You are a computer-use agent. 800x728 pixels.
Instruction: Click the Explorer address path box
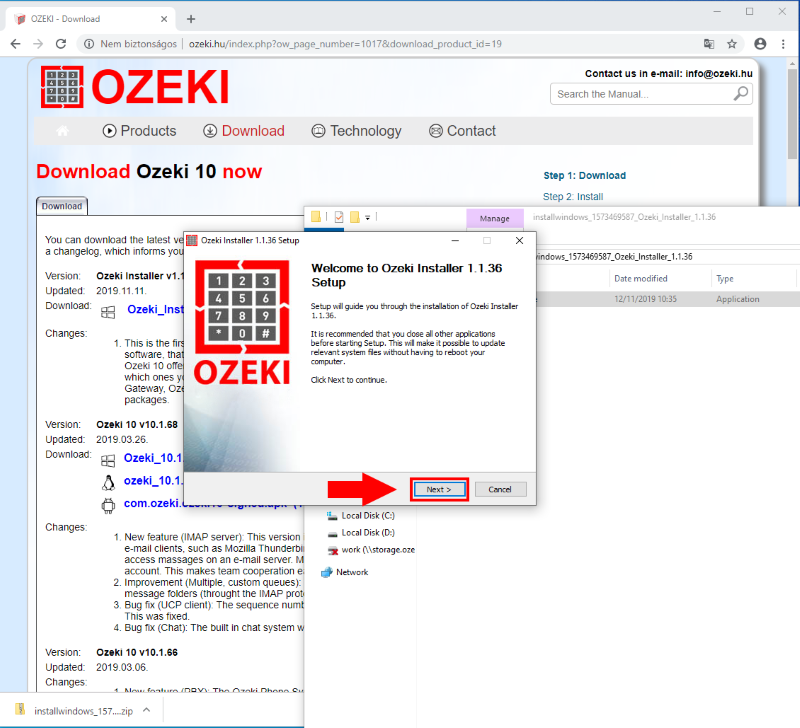point(666,257)
